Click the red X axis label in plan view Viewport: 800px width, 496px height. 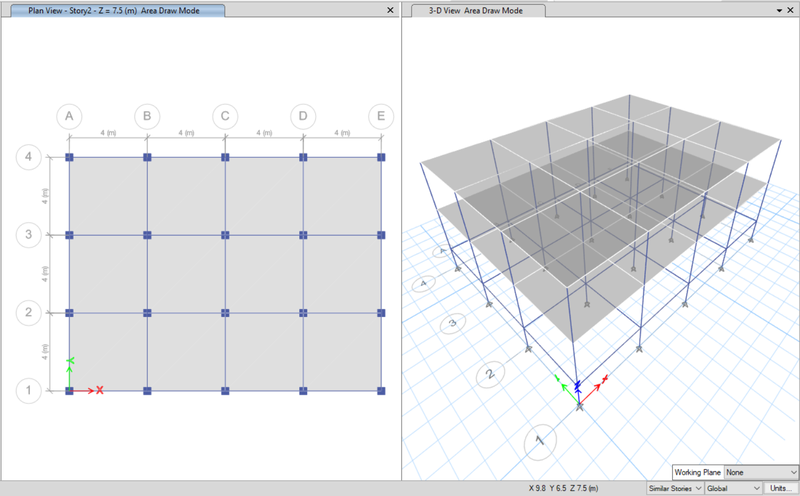coord(99,390)
